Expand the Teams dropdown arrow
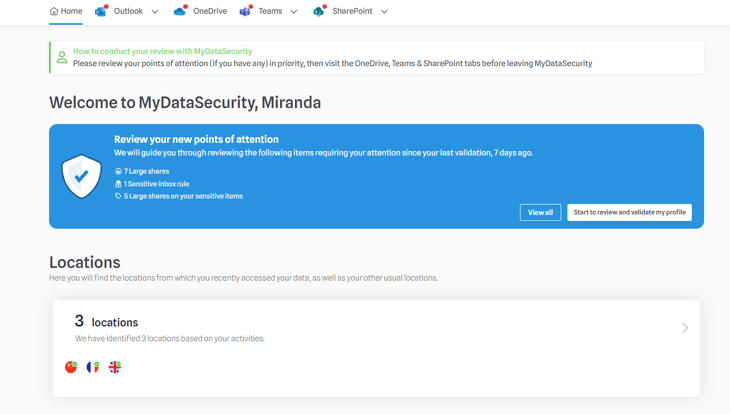 pyautogui.click(x=294, y=12)
